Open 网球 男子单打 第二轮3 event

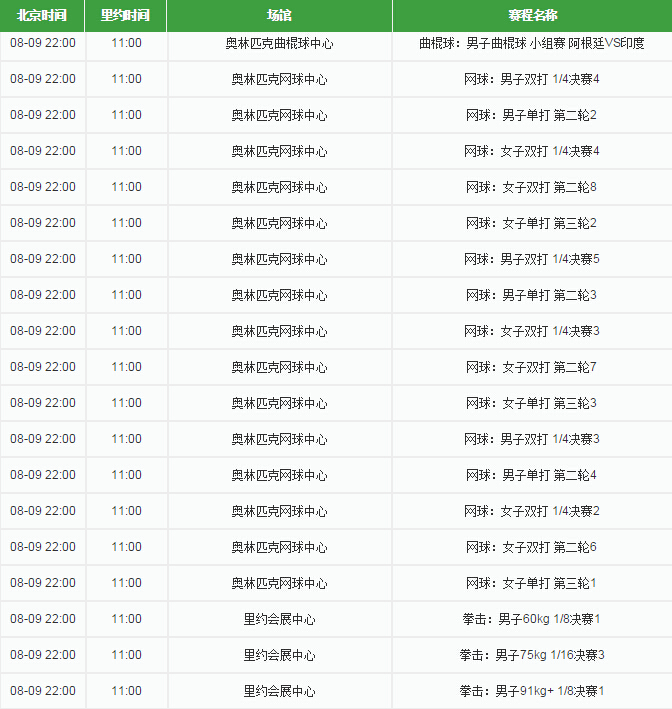(x=532, y=295)
